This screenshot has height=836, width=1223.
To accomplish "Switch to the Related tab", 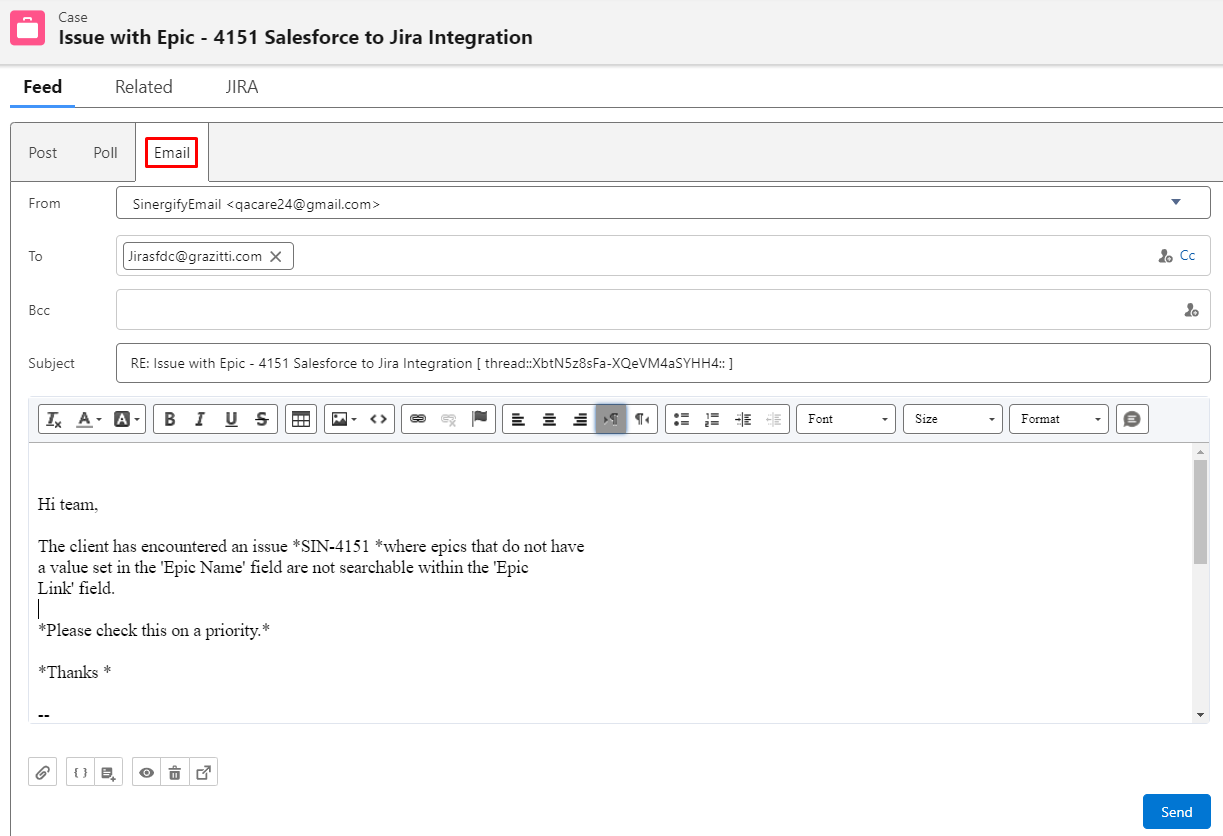I will click(x=144, y=87).
